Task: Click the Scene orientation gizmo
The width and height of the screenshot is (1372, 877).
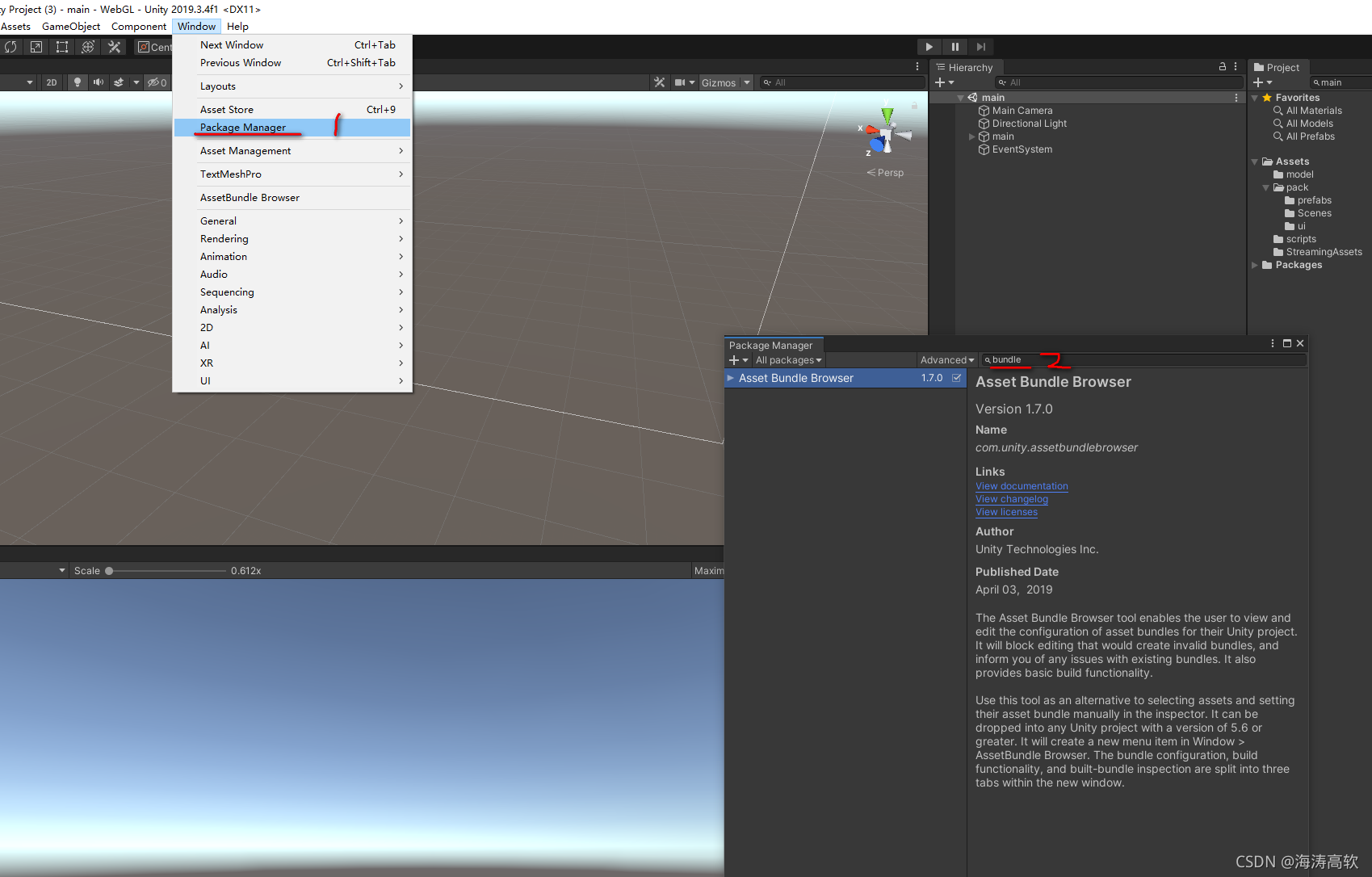Action: coord(886,134)
